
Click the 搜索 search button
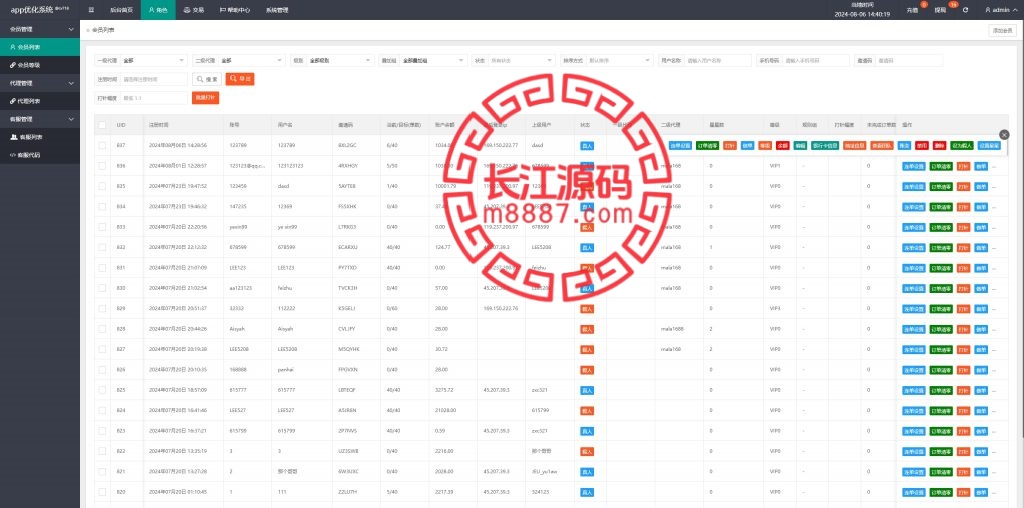pyautogui.click(x=207, y=79)
